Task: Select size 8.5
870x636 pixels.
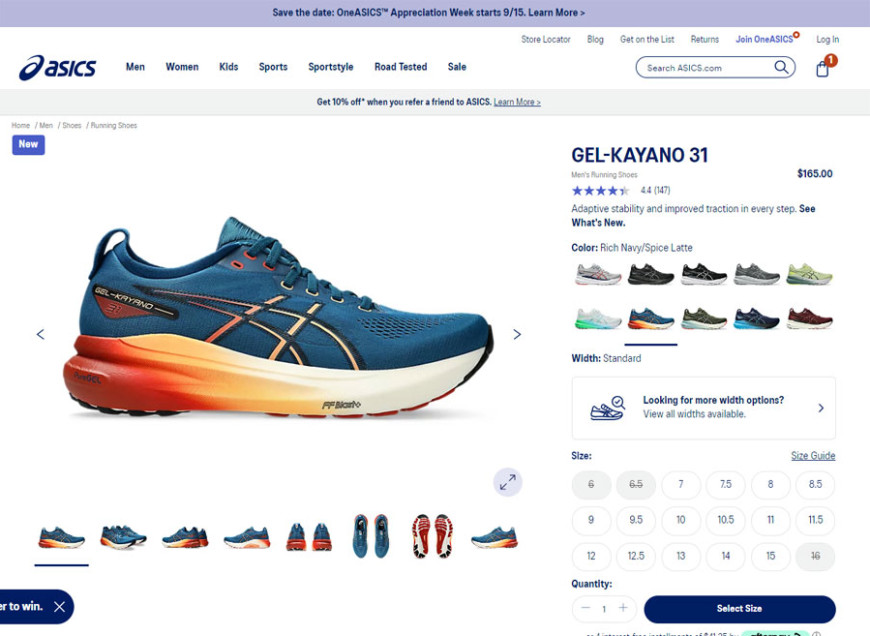Action: coord(816,484)
